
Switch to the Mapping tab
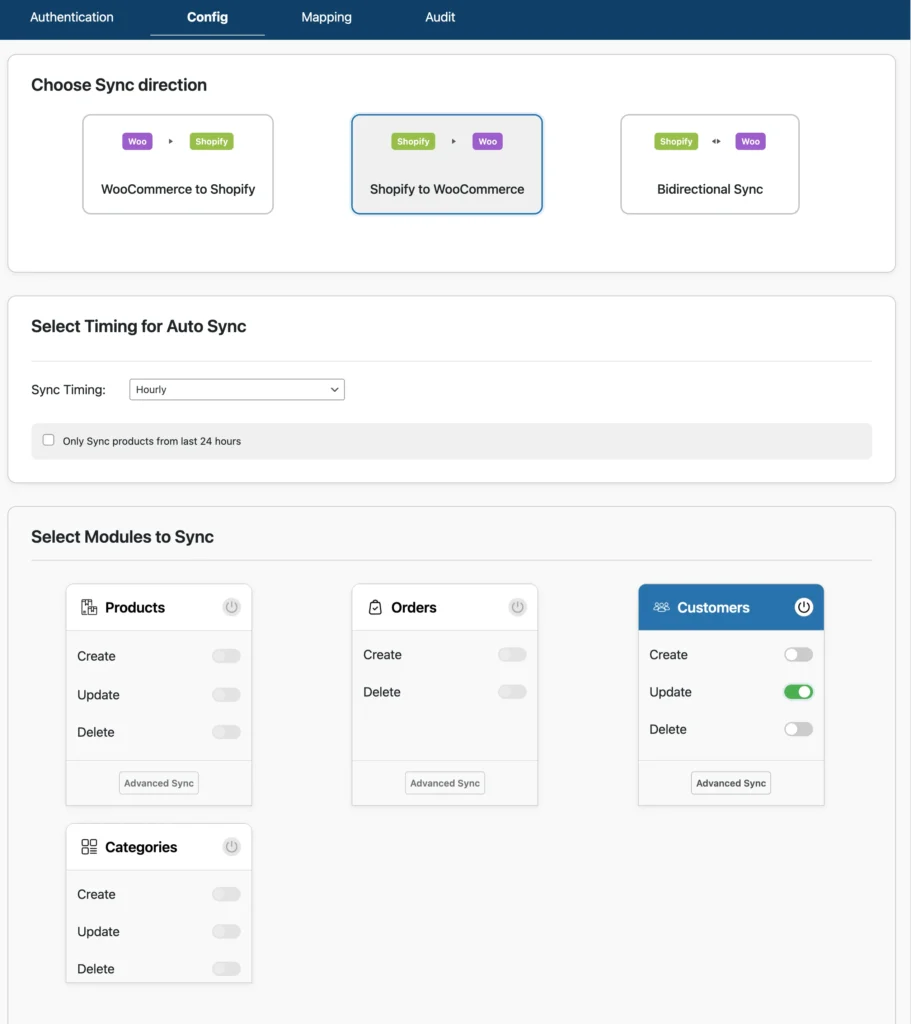pos(326,17)
